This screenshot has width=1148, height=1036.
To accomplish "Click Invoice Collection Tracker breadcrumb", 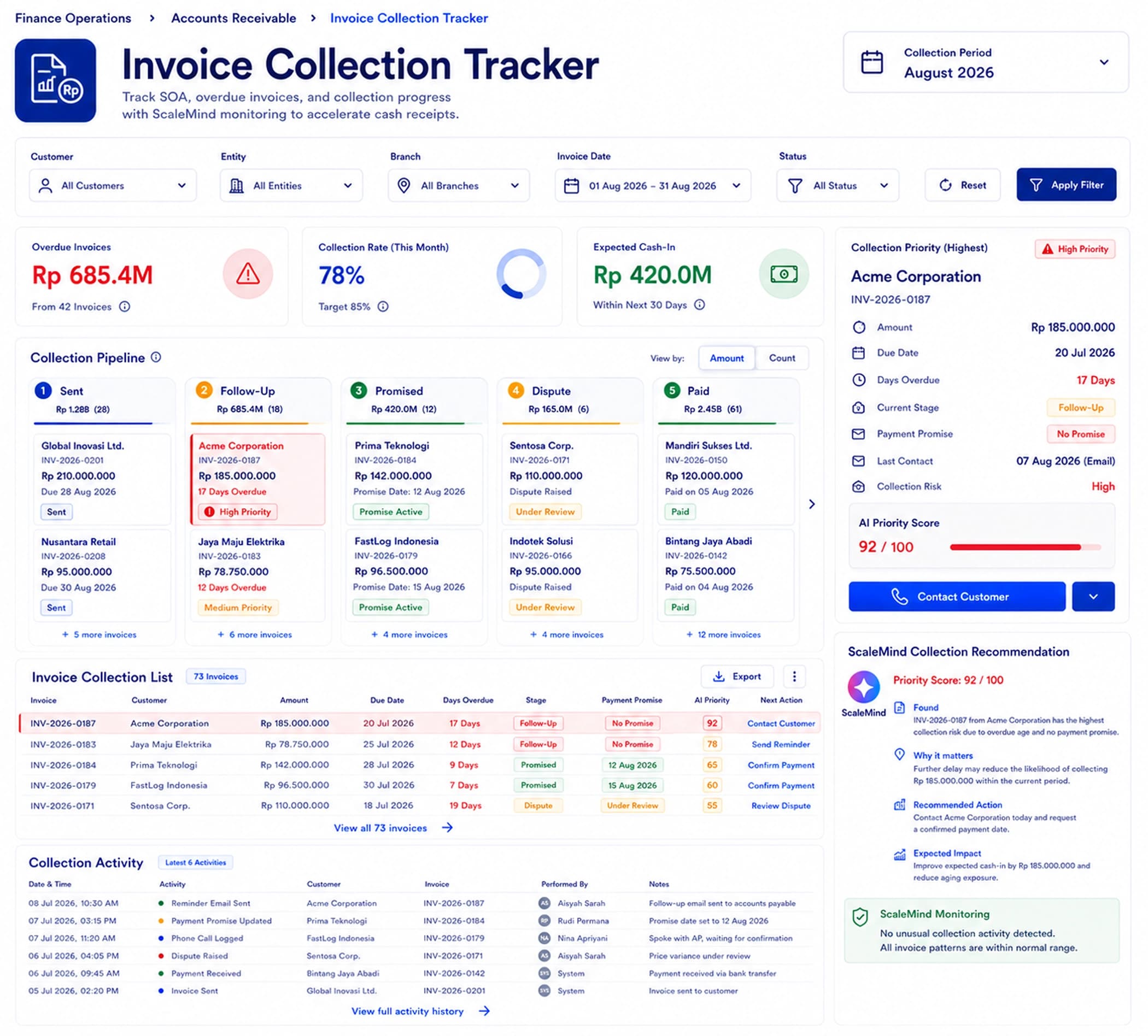I will (409, 18).
